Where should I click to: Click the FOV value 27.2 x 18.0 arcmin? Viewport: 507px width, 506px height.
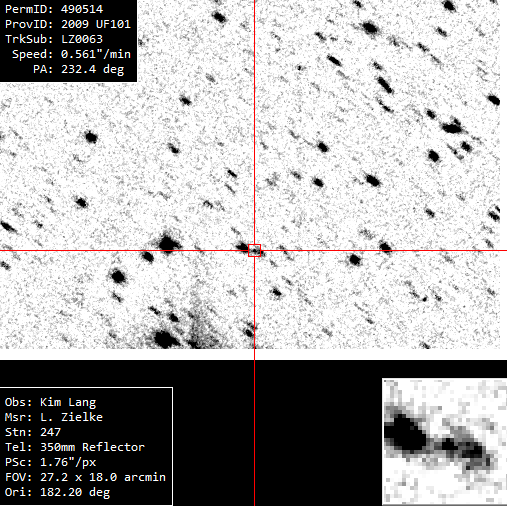(103, 477)
